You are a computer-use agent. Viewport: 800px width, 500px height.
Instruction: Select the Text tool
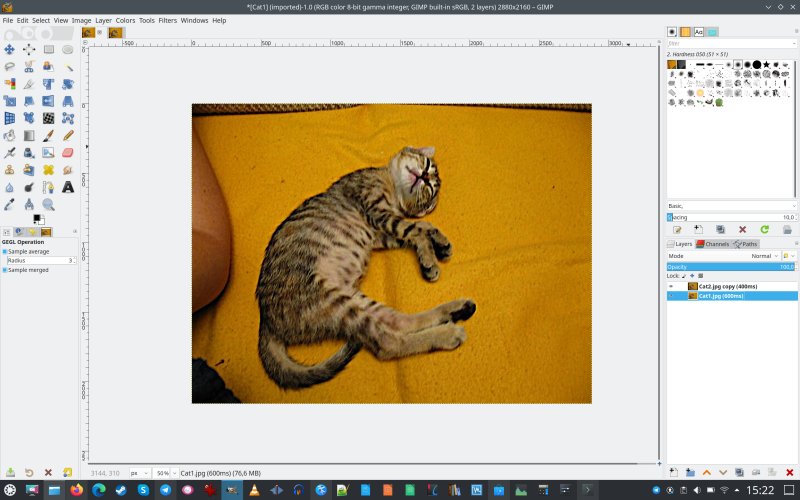pos(68,187)
